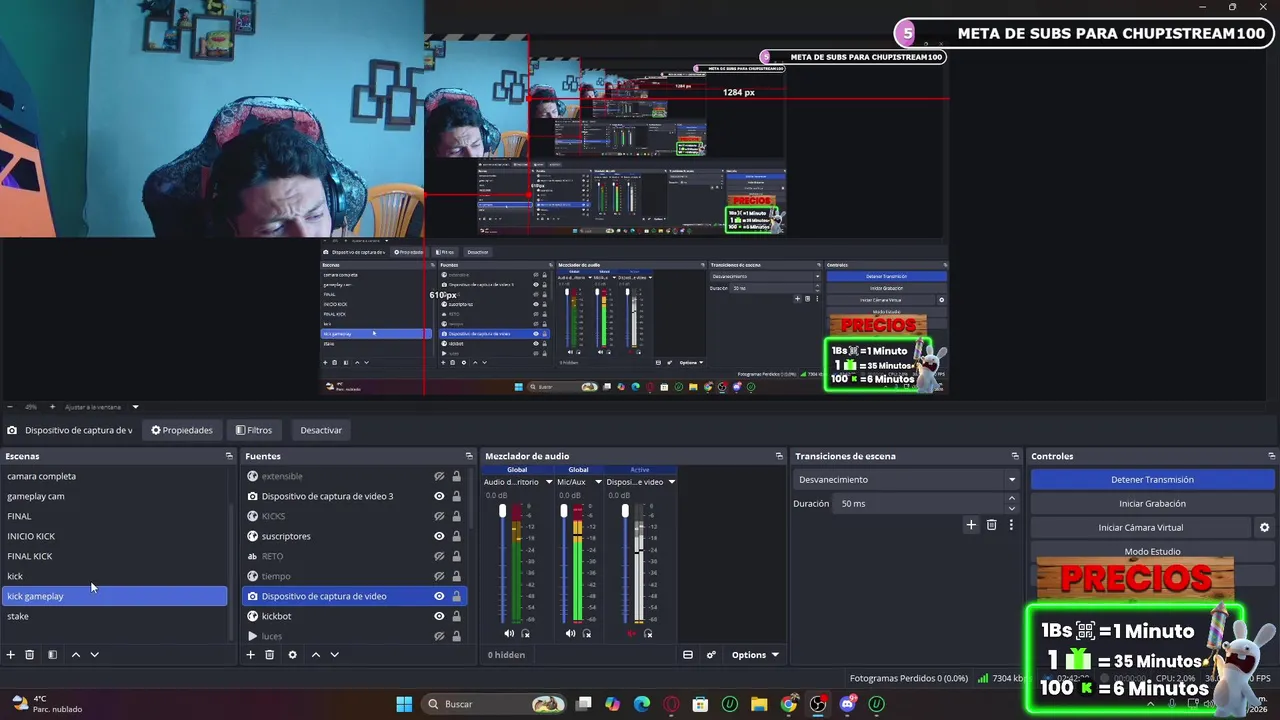
Task: Open Filtros for selected source
Action: tap(254, 430)
